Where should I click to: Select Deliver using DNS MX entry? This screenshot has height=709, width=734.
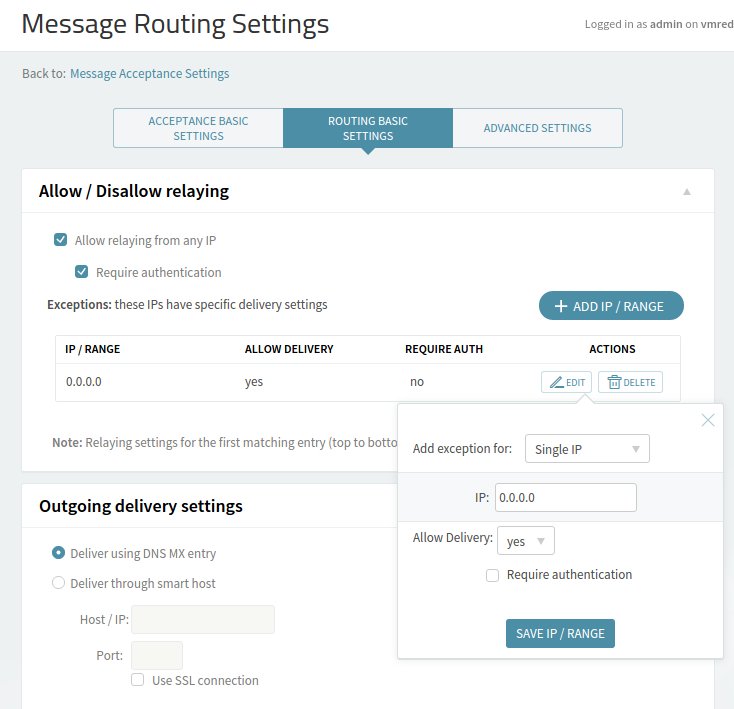click(58, 553)
